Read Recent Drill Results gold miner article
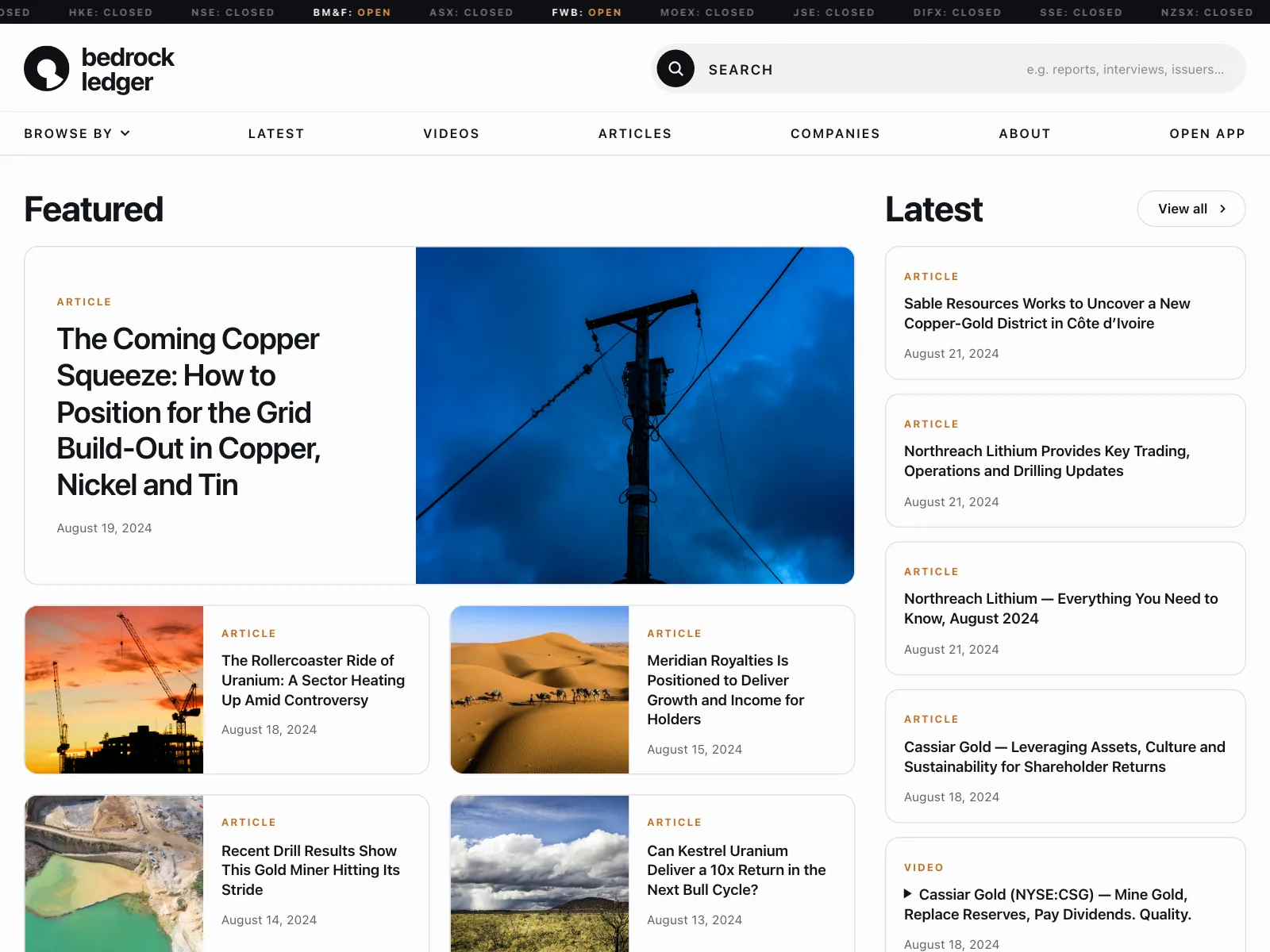 (310, 870)
